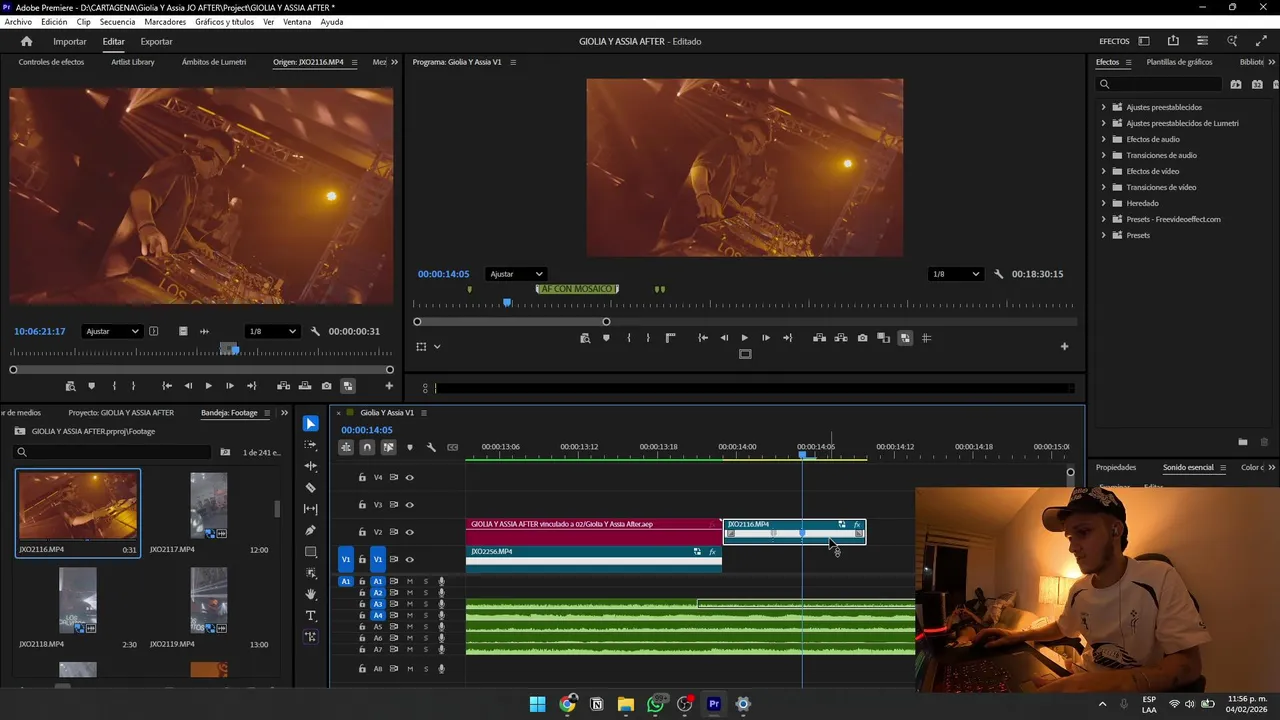Click Export Frame camera in Program monitor
This screenshot has width=1280, height=720.
pos(862,338)
